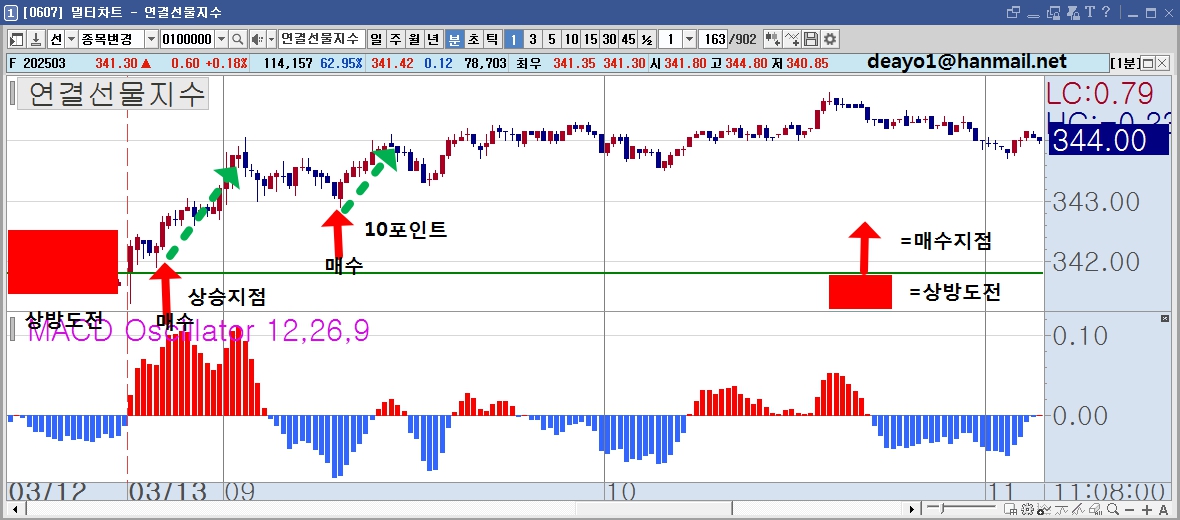Open chart settings gear icon
Image resolution: width=1180 pixels, height=520 pixels.
coord(830,39)
